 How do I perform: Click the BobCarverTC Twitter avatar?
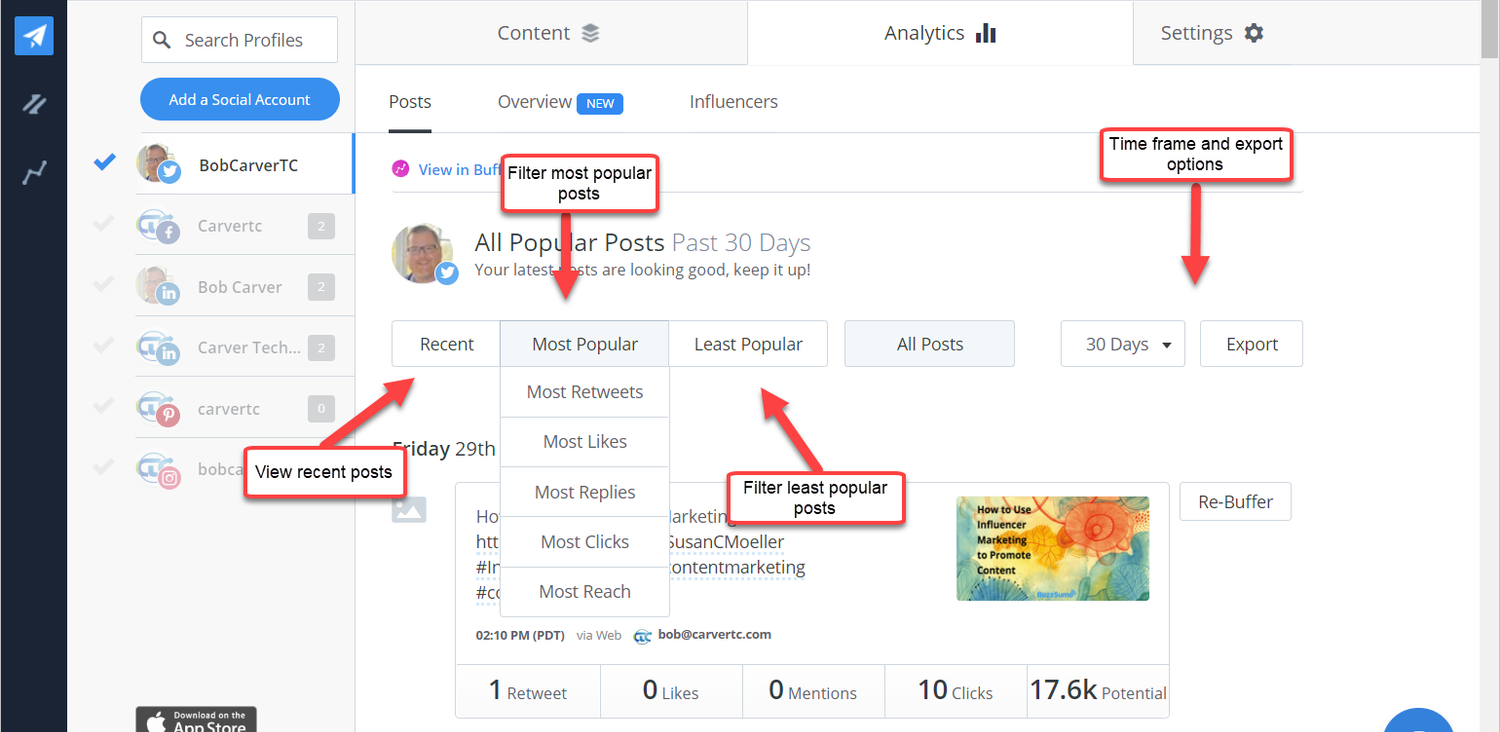(x=158, y=164)
